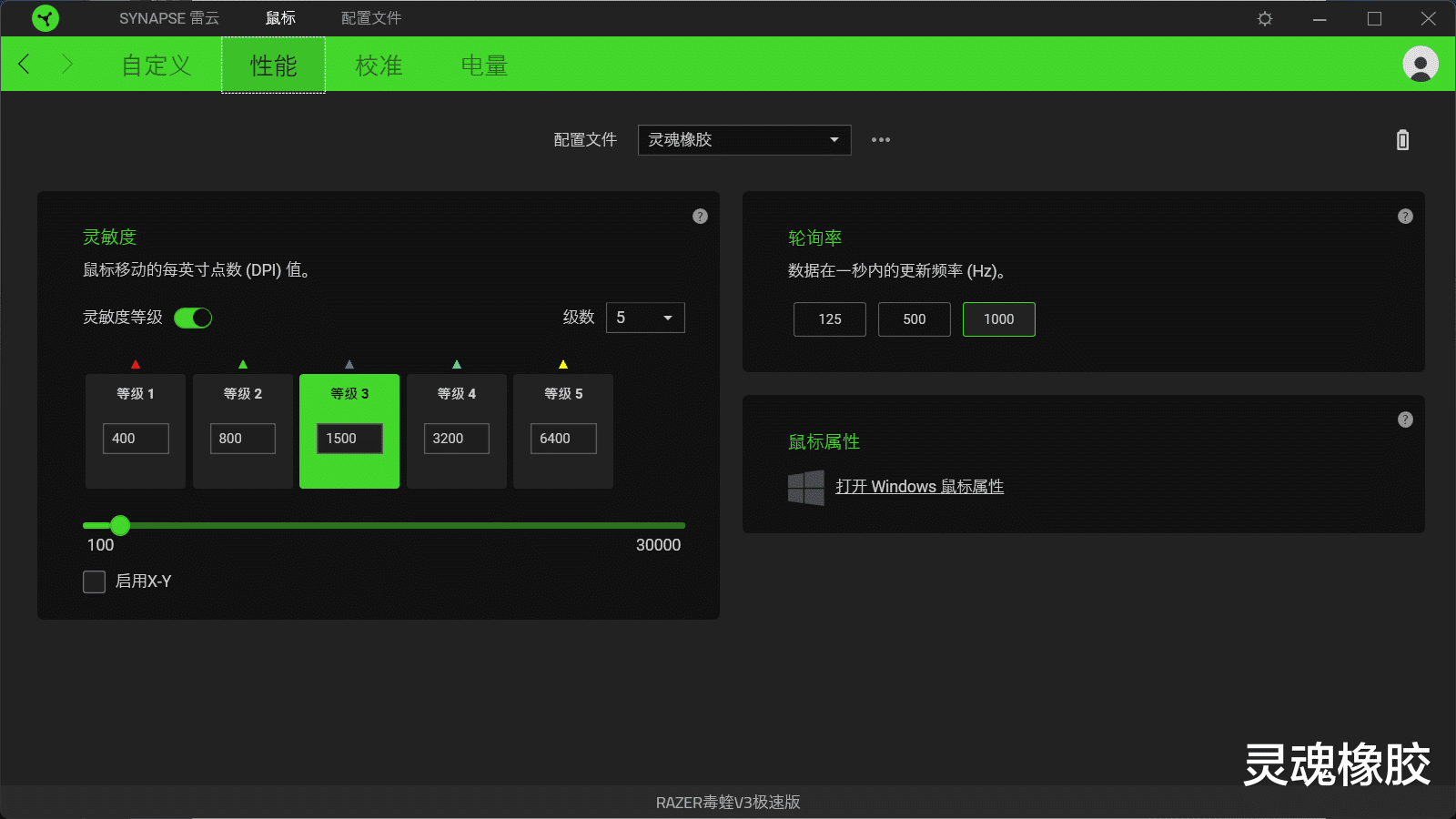
Task: Click red indicator above 等级 1
Action: (136, 364)
